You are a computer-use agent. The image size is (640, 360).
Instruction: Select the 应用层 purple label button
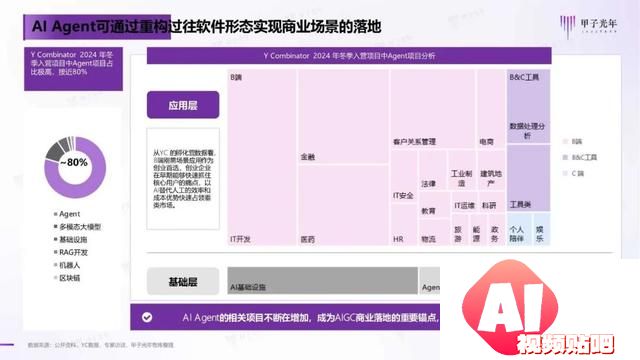click(x=183, y=105)
